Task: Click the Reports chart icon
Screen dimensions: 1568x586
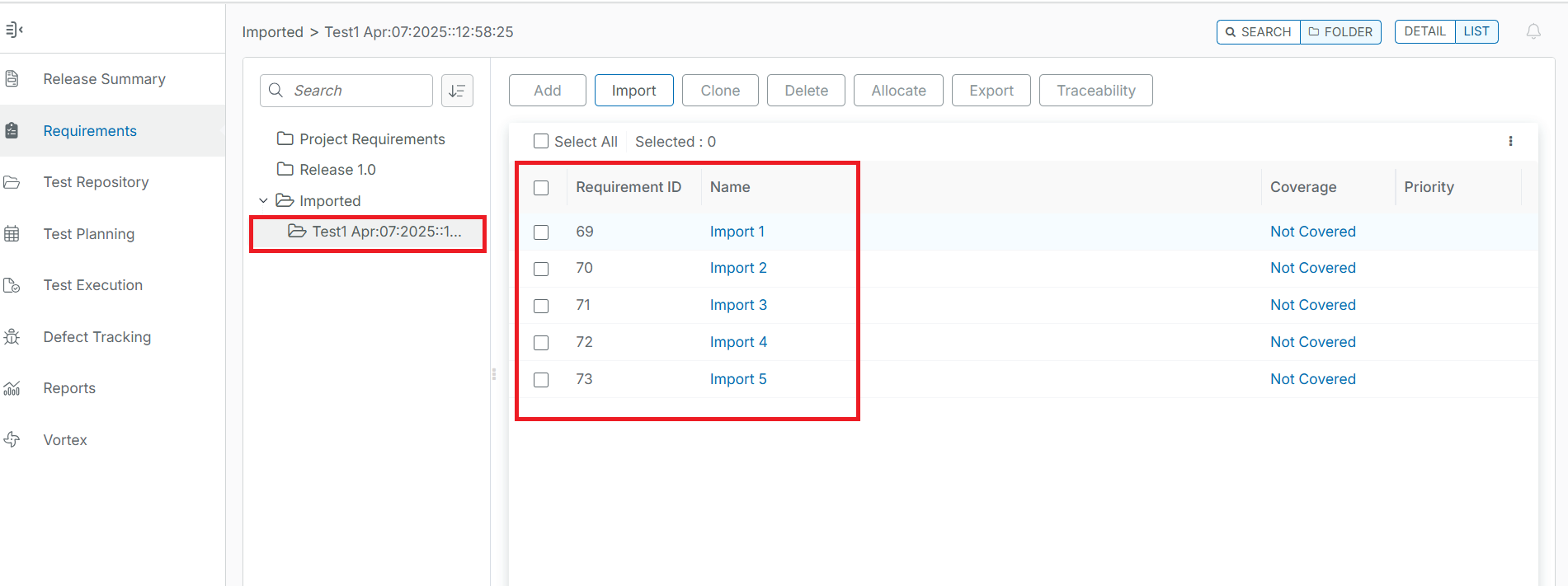Action: 12,388
